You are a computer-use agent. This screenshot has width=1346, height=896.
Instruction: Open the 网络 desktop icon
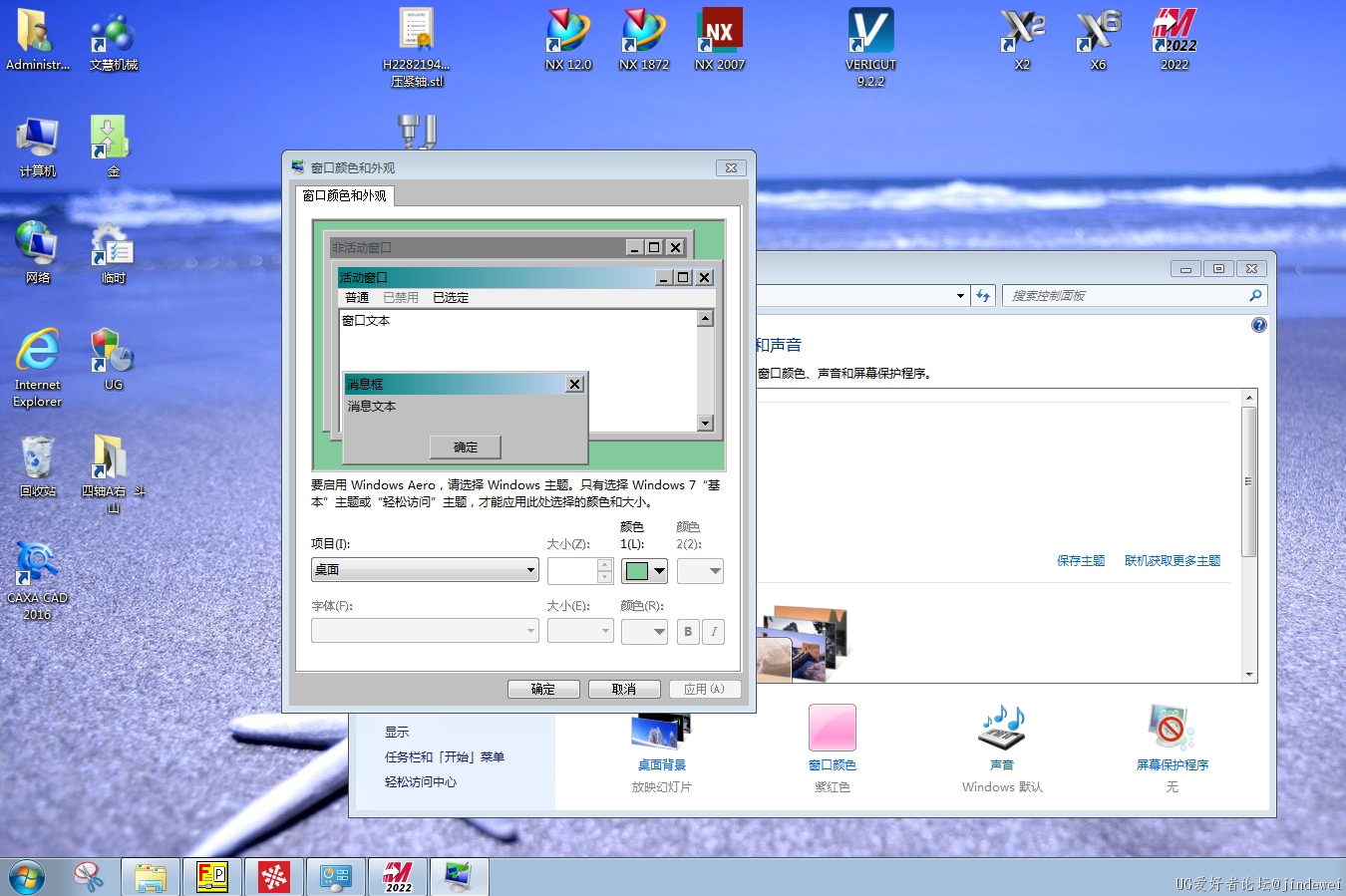[x=37, y=252]
